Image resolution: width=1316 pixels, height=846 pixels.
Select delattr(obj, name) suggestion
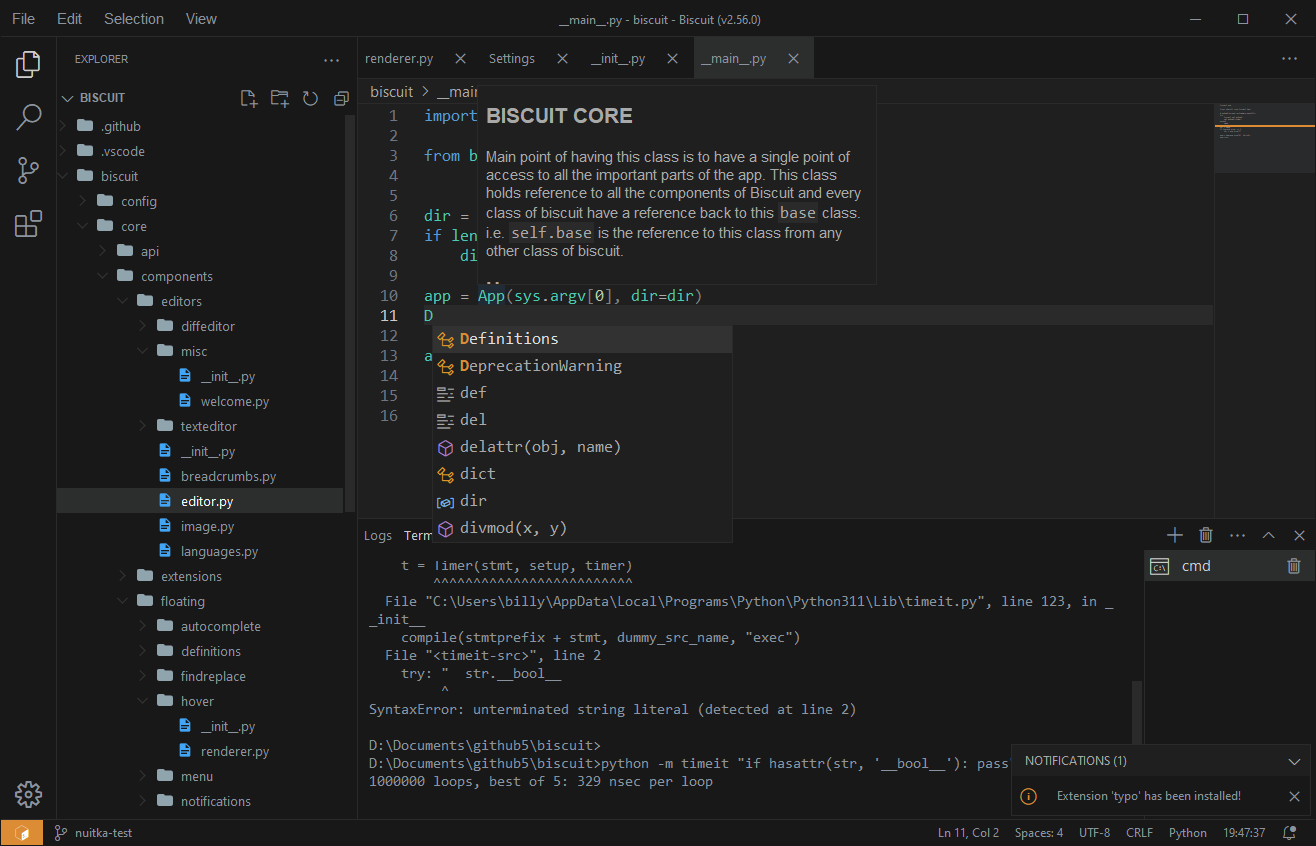coord(582,447)
